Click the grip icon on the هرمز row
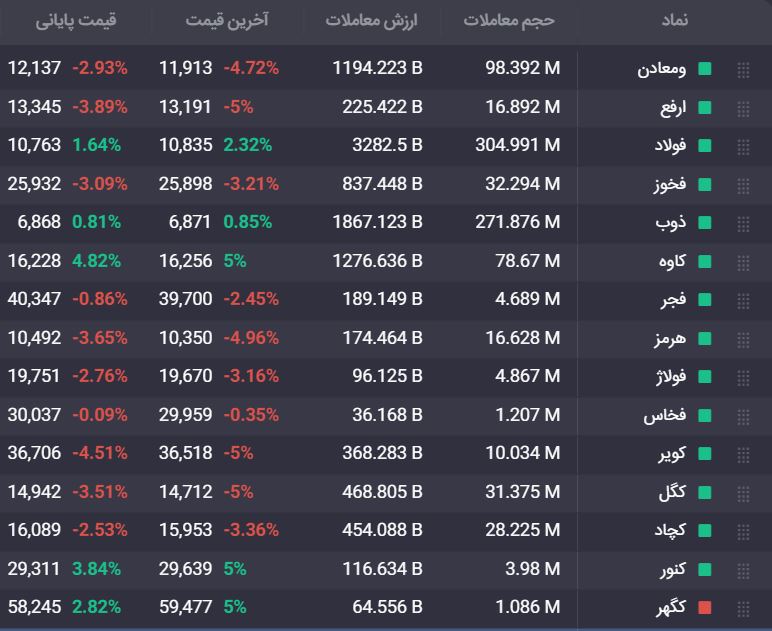The image size is (772, 631). [x=743, y=340]
